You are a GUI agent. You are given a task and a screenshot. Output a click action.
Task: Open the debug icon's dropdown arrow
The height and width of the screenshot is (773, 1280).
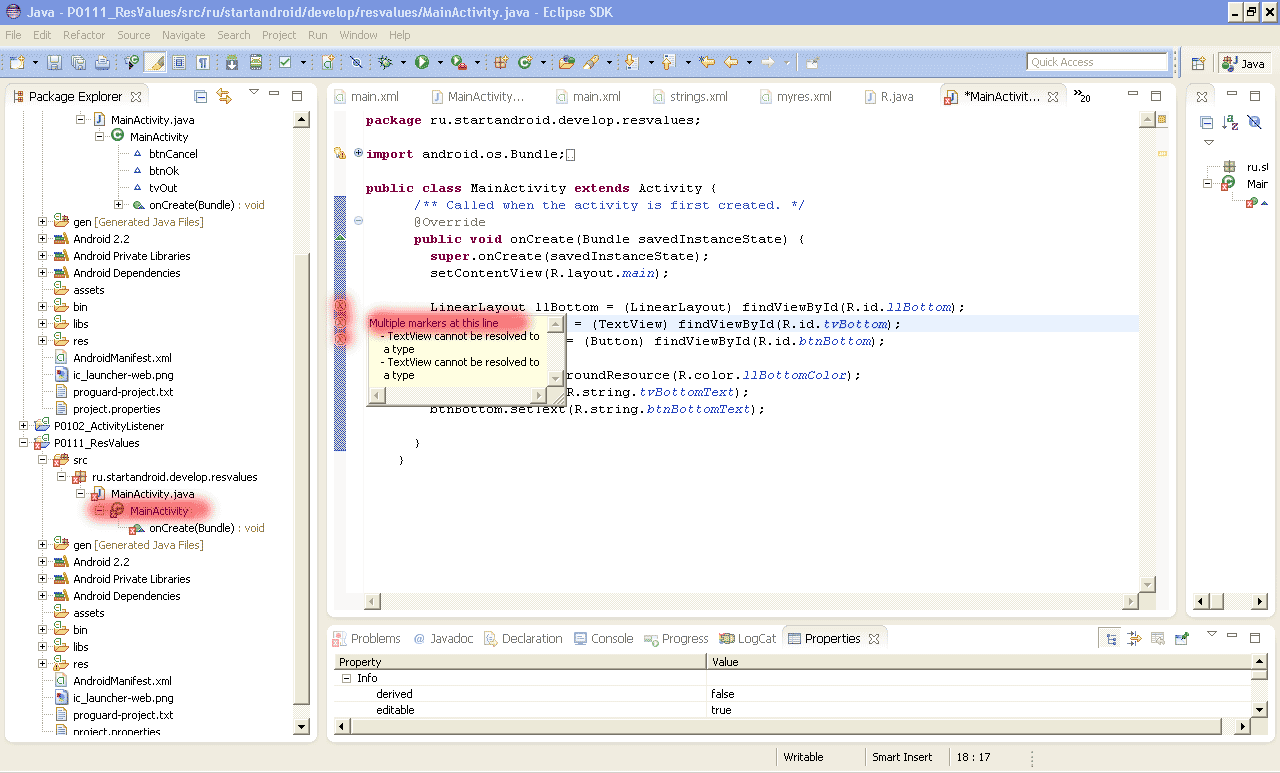(x=403, y=62)
